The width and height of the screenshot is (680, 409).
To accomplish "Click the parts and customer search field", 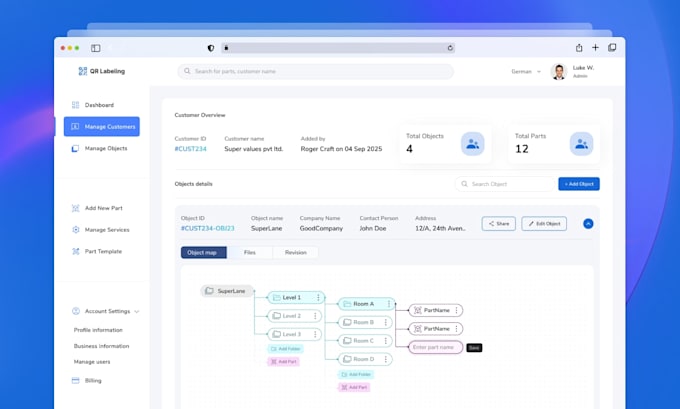I will (x=316, y=72).
